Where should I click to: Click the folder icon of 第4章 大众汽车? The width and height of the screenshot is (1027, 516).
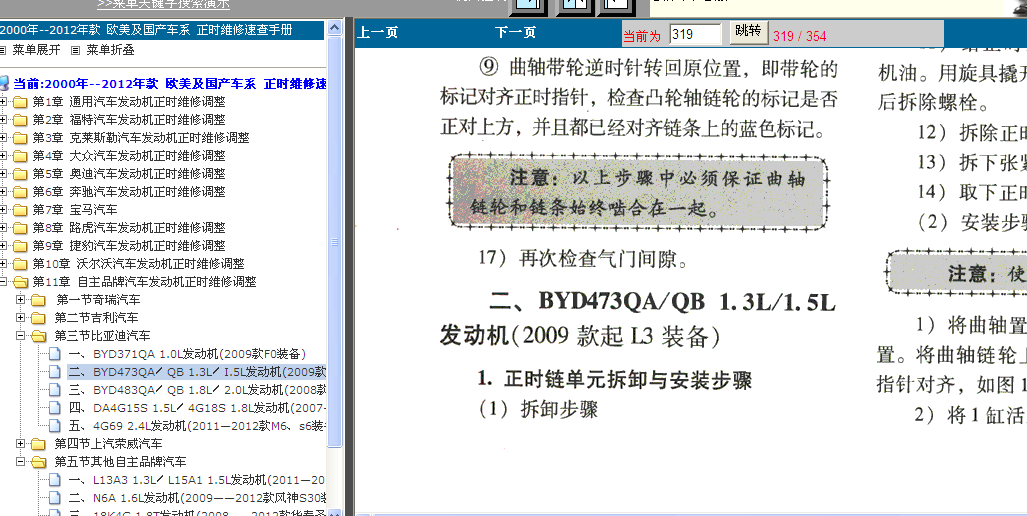point(20,156)
